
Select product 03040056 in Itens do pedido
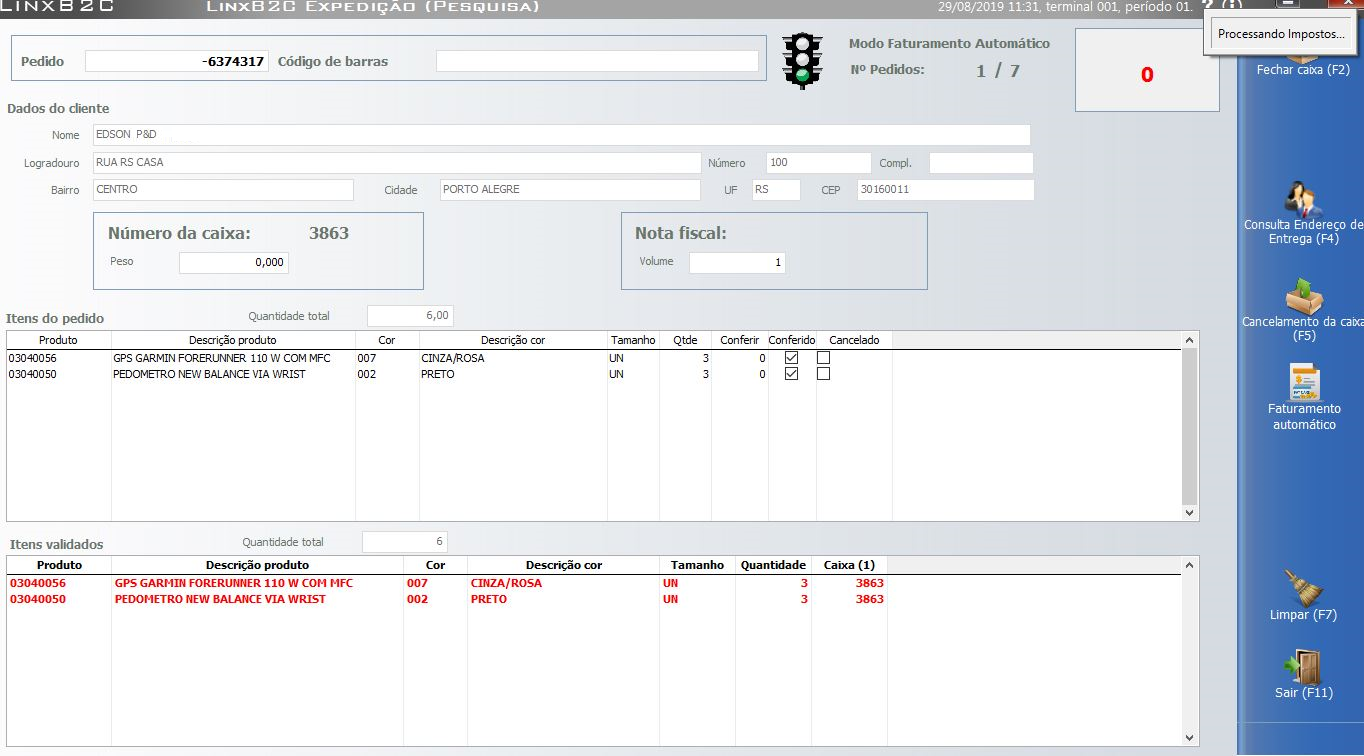click(x=33, y=358)
